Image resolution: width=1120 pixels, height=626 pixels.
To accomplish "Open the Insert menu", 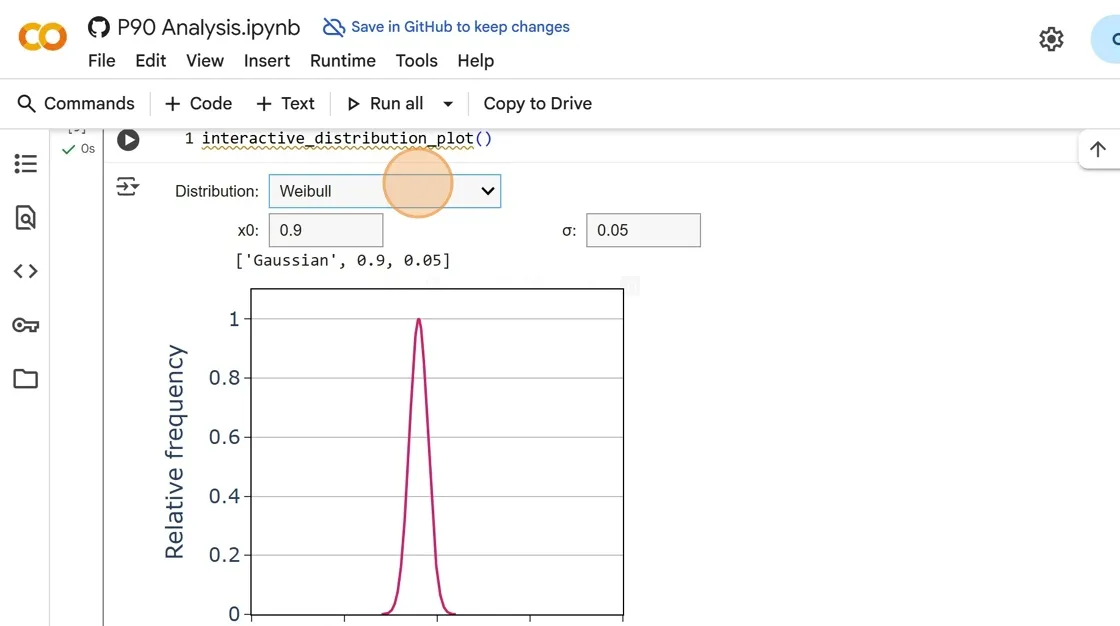I will pos(266,61).
